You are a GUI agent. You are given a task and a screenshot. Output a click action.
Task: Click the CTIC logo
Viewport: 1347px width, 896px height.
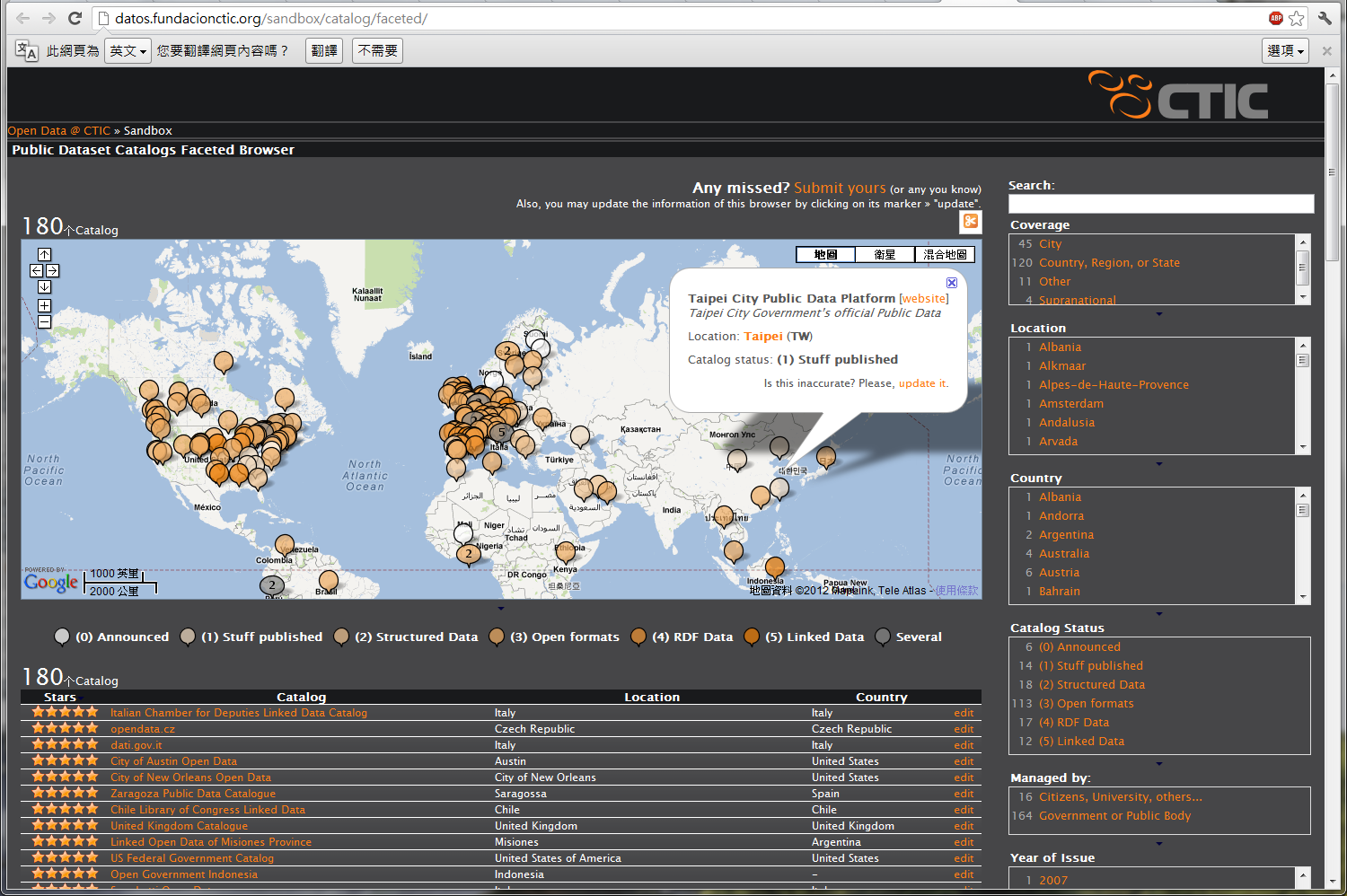[x=1178, y=95]
